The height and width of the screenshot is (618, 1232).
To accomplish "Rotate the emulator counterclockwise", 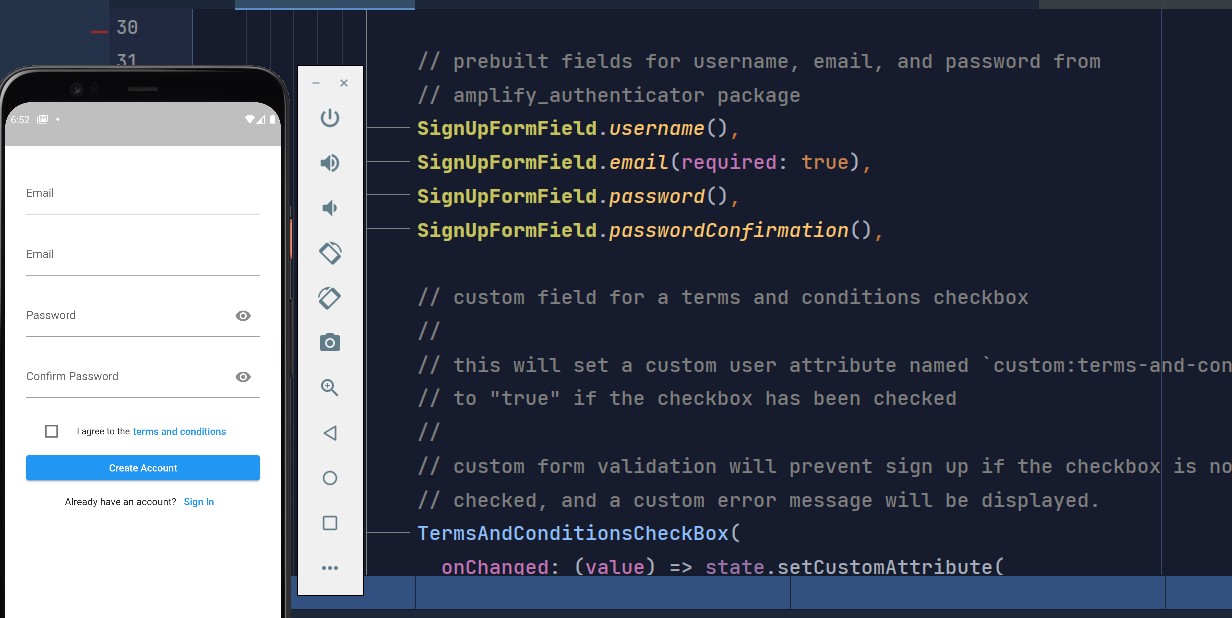I will pyautogui.click(x=329, y=252).
